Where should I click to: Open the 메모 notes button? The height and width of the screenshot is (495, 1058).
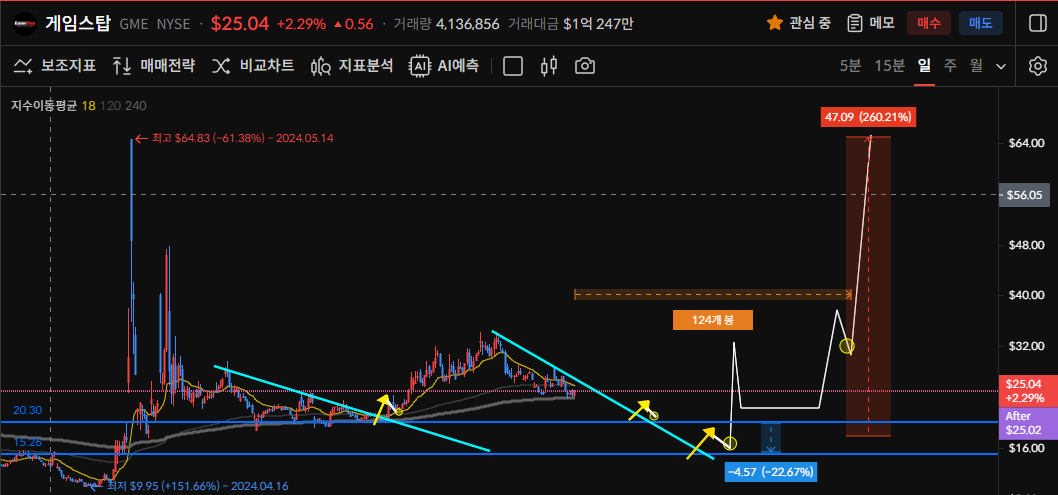pos(871,24)
